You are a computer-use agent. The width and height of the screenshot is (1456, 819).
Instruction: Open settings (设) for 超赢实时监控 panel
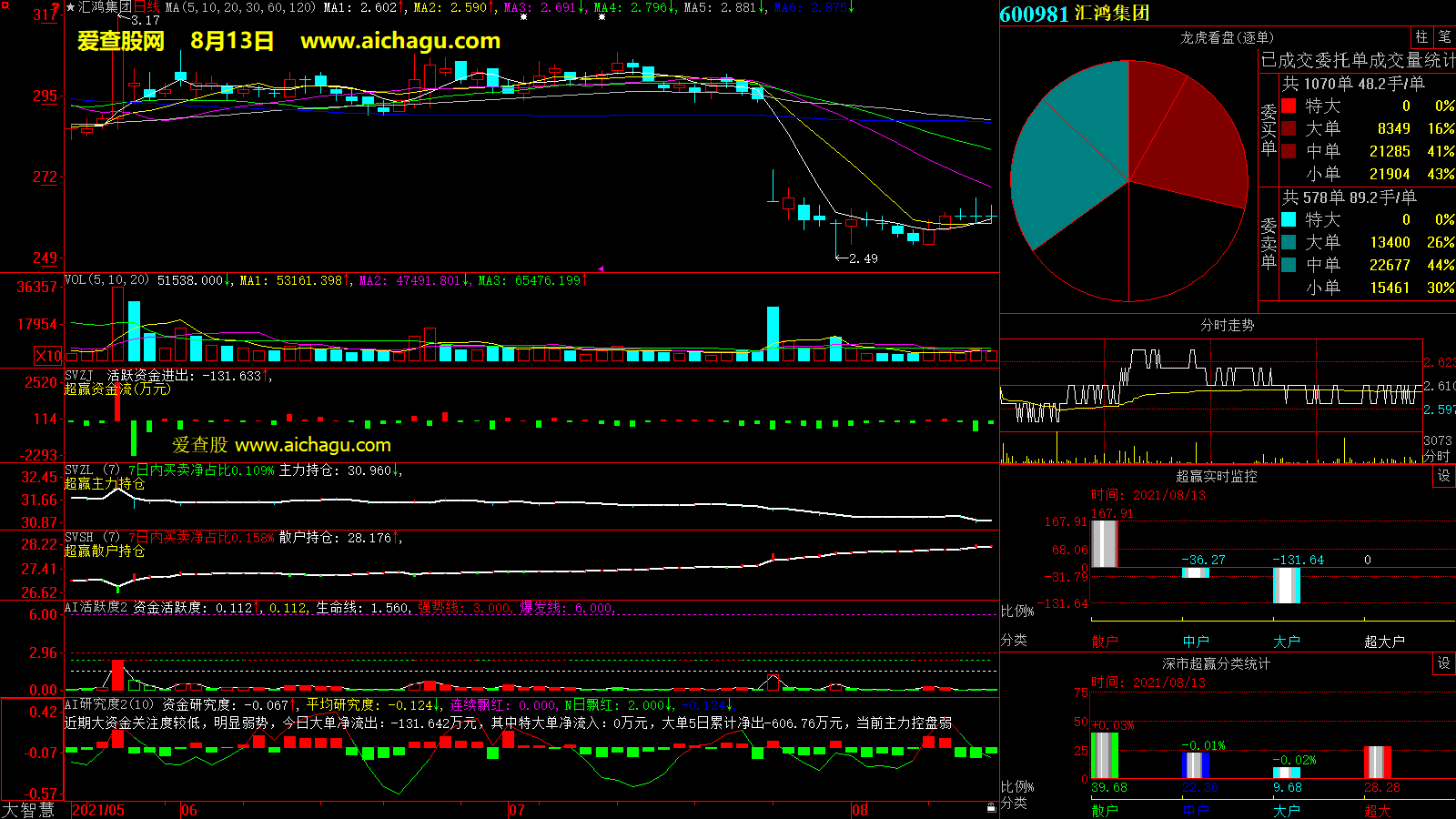coord(1443,476)
